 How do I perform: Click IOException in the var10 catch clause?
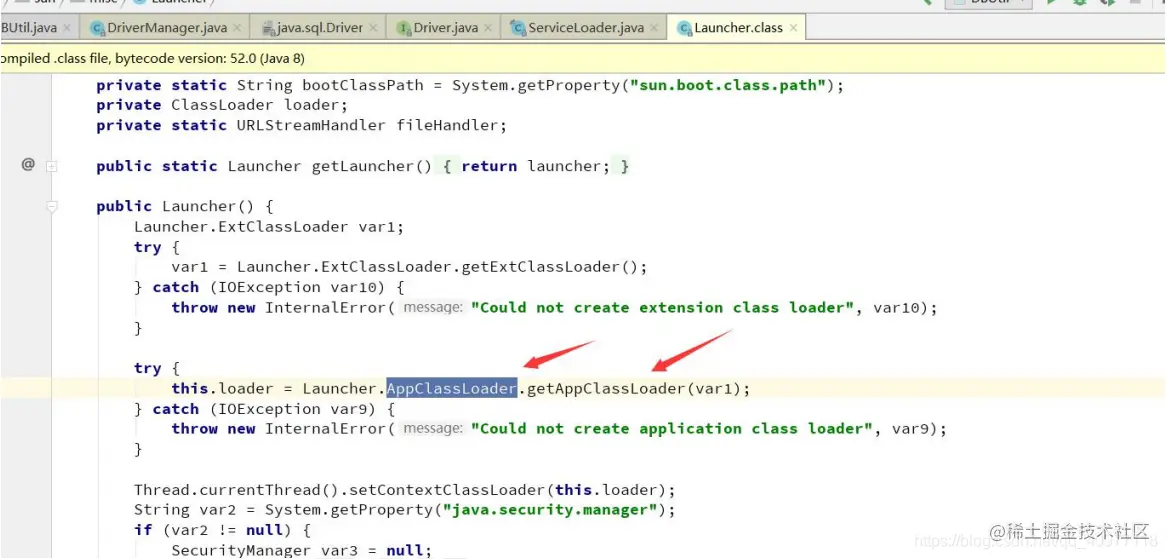[x=269, y=287]
